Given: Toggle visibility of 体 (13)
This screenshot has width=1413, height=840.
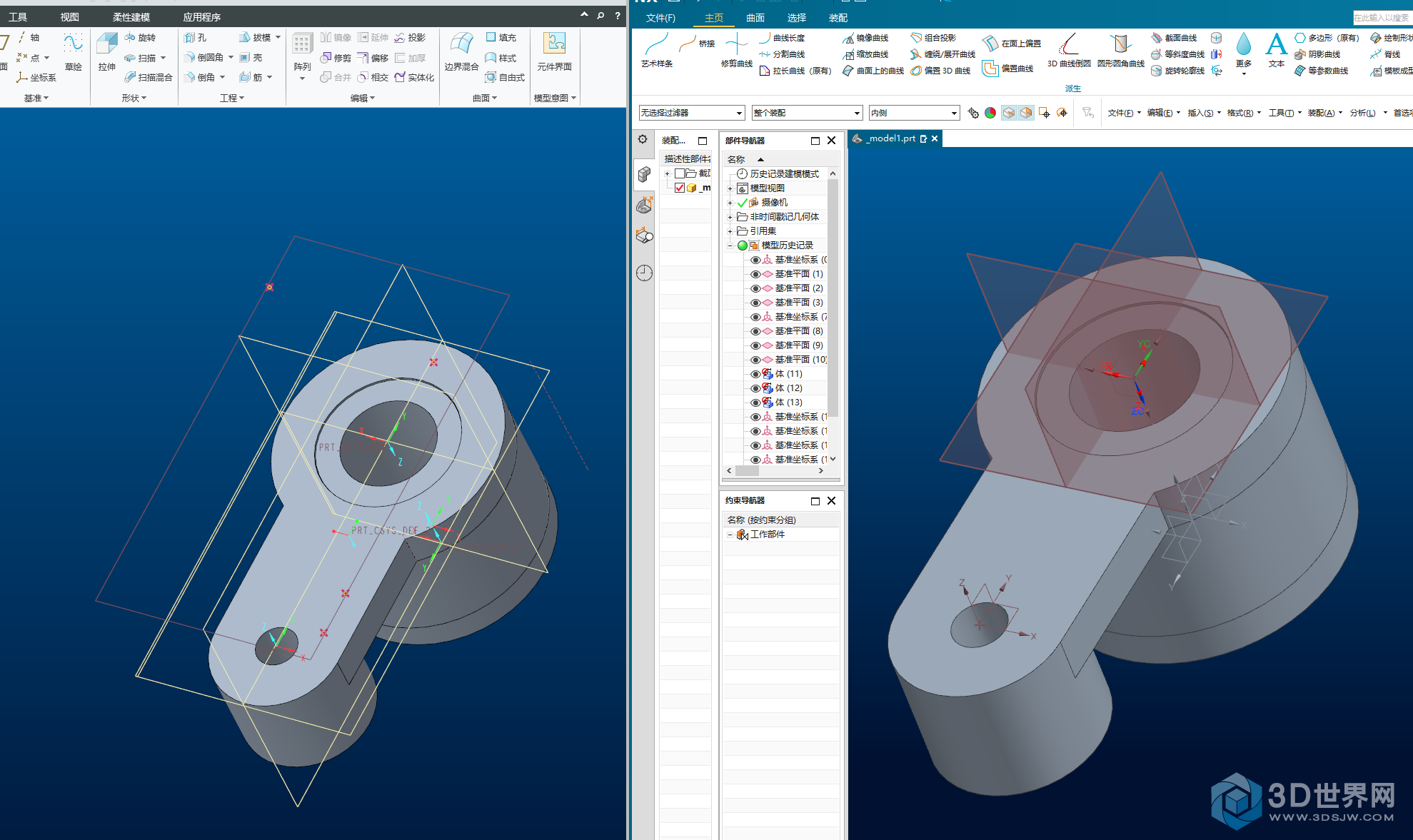Looking at the screenshot, I should coord(755,403).
